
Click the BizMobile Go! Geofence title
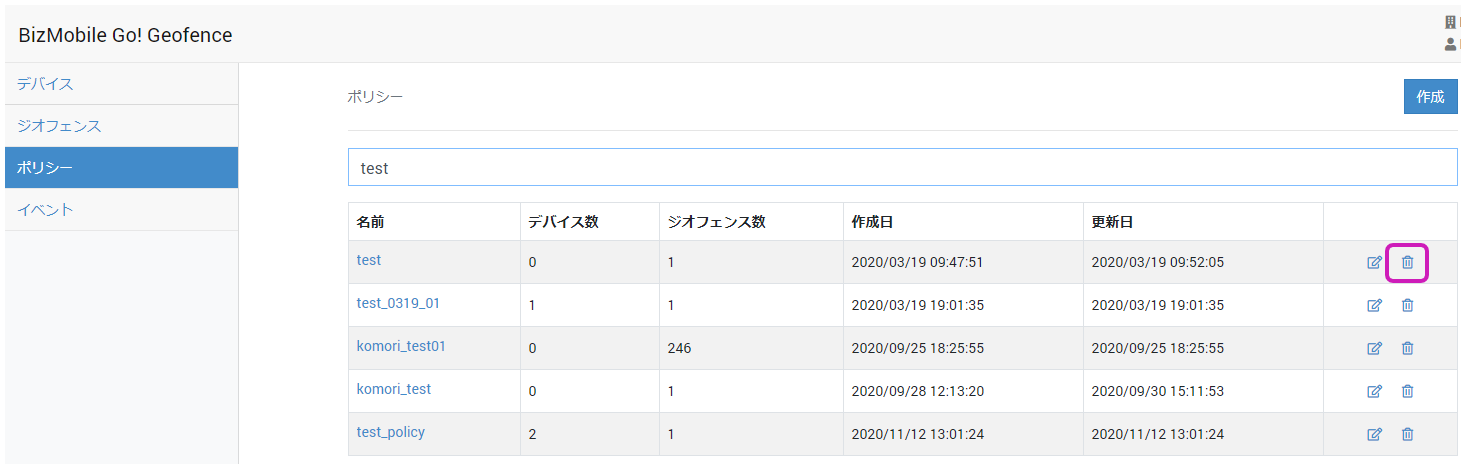pyautogui.click(x=125, y=35)
